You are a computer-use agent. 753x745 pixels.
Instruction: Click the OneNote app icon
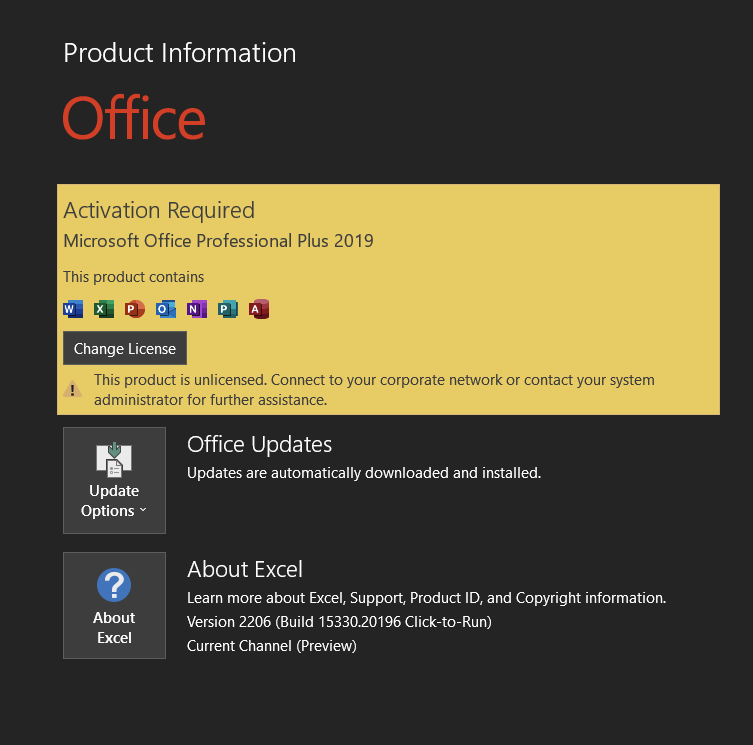coord(197,309)
